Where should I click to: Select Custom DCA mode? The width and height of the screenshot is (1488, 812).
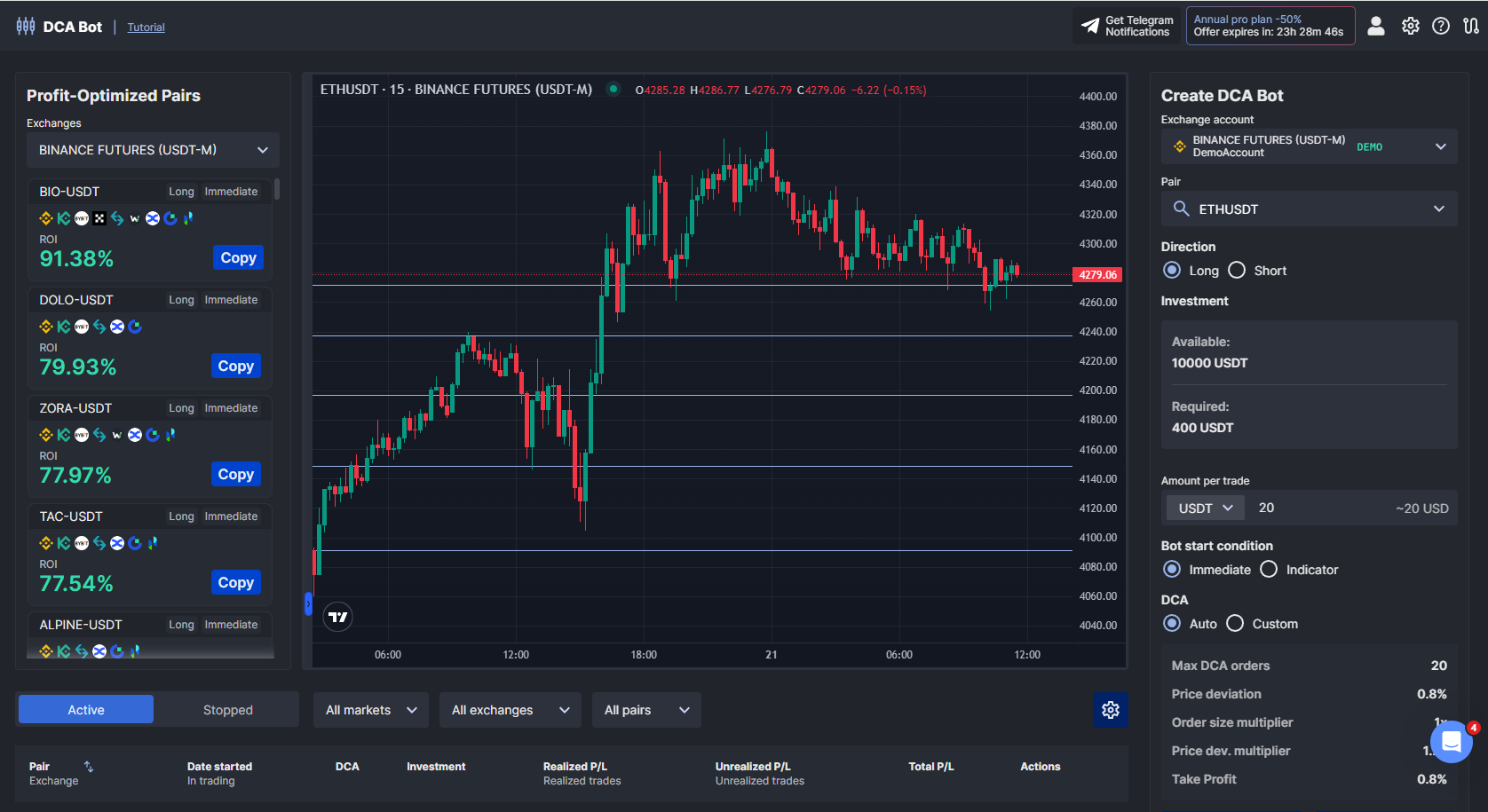[1235, 624]
